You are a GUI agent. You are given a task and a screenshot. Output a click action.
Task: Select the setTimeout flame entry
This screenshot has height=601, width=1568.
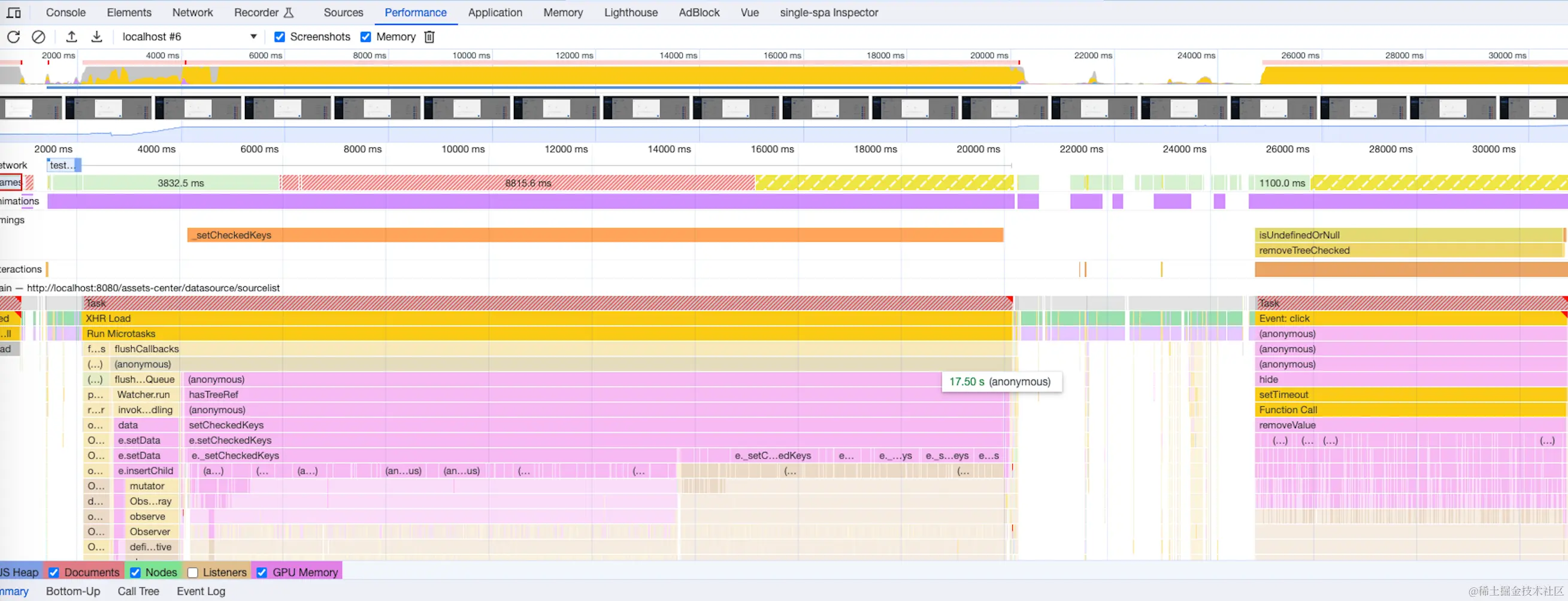tap(1411, 394)
